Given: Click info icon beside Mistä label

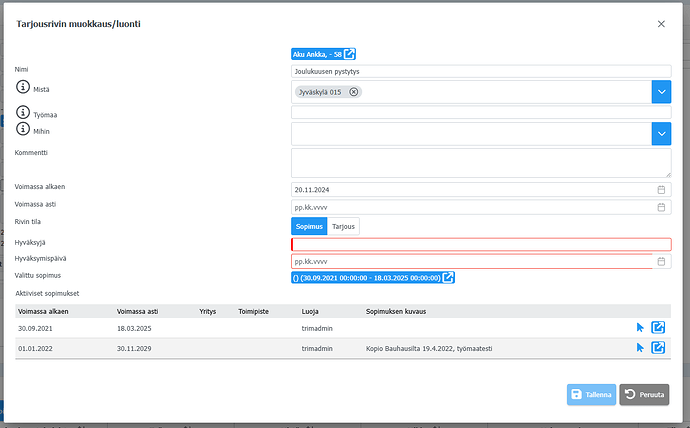Looking at the screenshot, I should pyautogui.click(x=23, y=88).
